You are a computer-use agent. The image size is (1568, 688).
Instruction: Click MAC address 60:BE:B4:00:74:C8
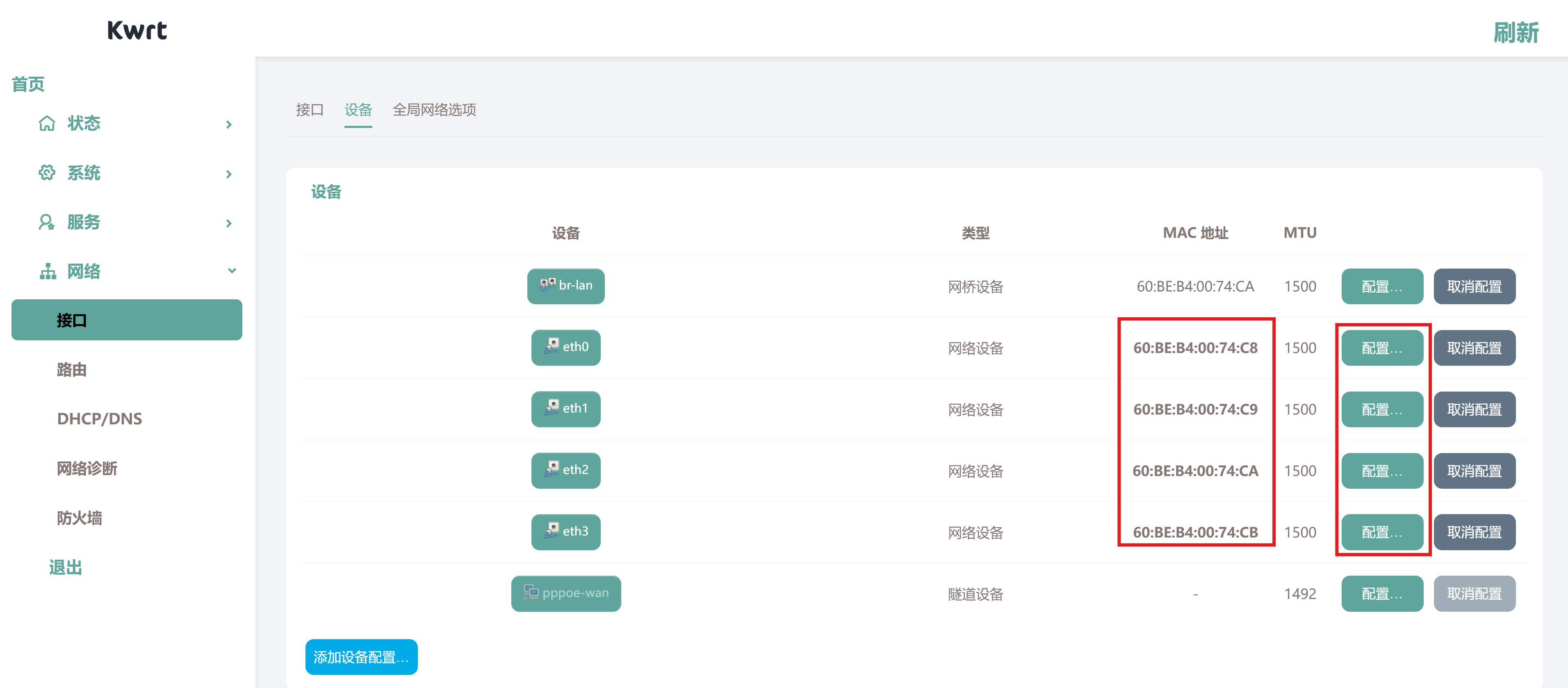coord(1195,348)
